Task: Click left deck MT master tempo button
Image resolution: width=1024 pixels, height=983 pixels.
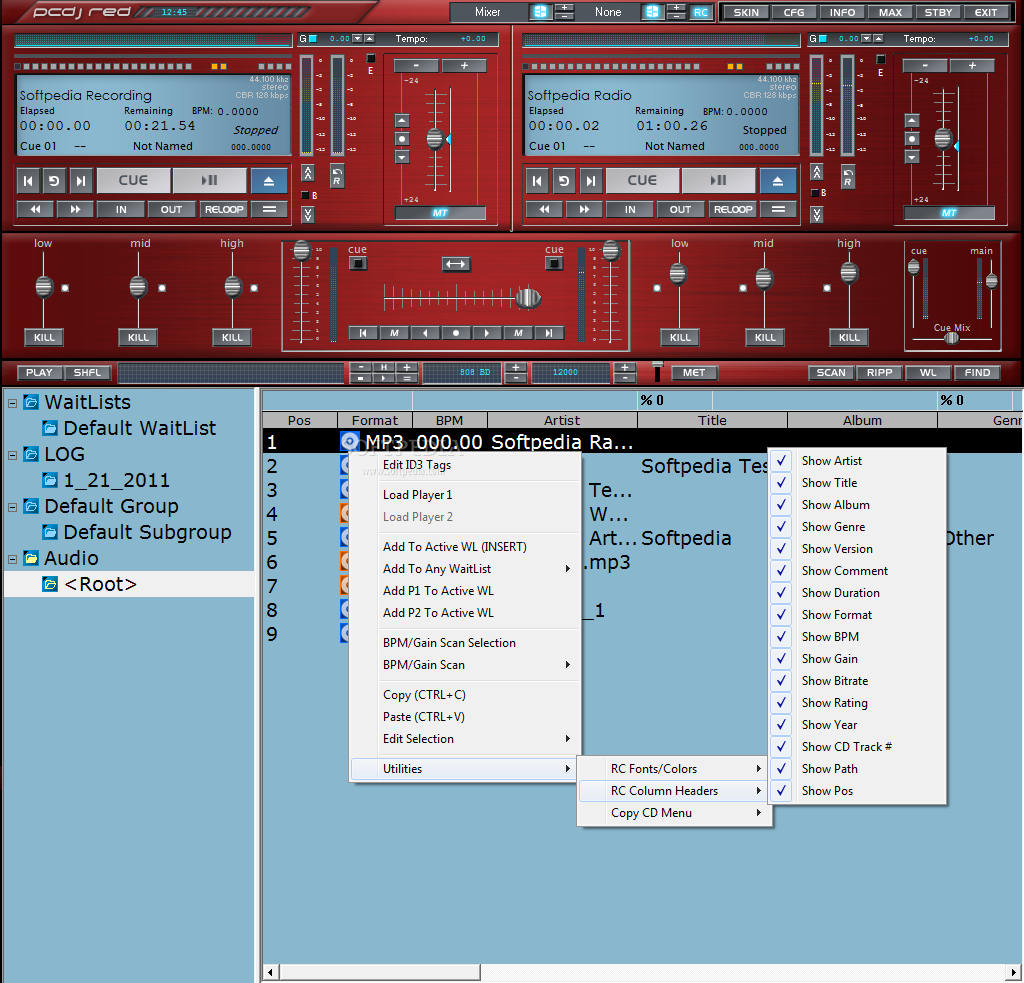Action: pyautogui.click(x=440, y=213)
